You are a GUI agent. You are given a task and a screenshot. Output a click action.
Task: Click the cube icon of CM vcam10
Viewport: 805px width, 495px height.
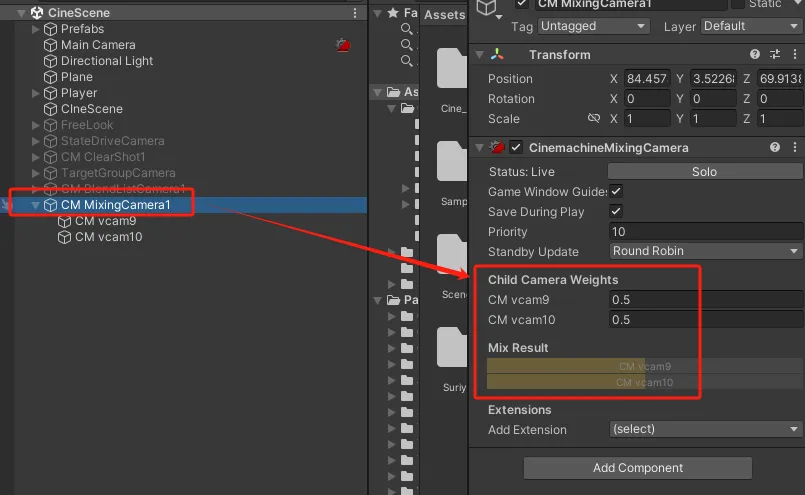pos(64,237)
